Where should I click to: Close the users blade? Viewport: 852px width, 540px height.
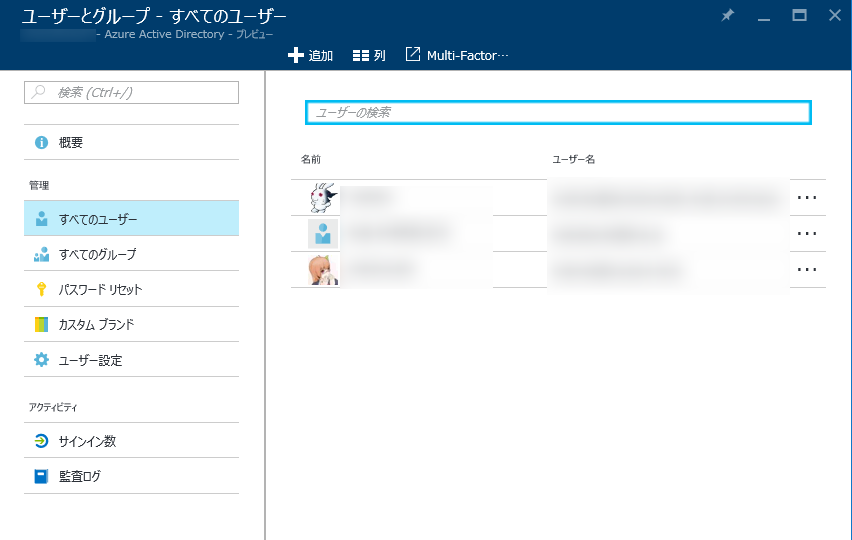coord(835,15)
